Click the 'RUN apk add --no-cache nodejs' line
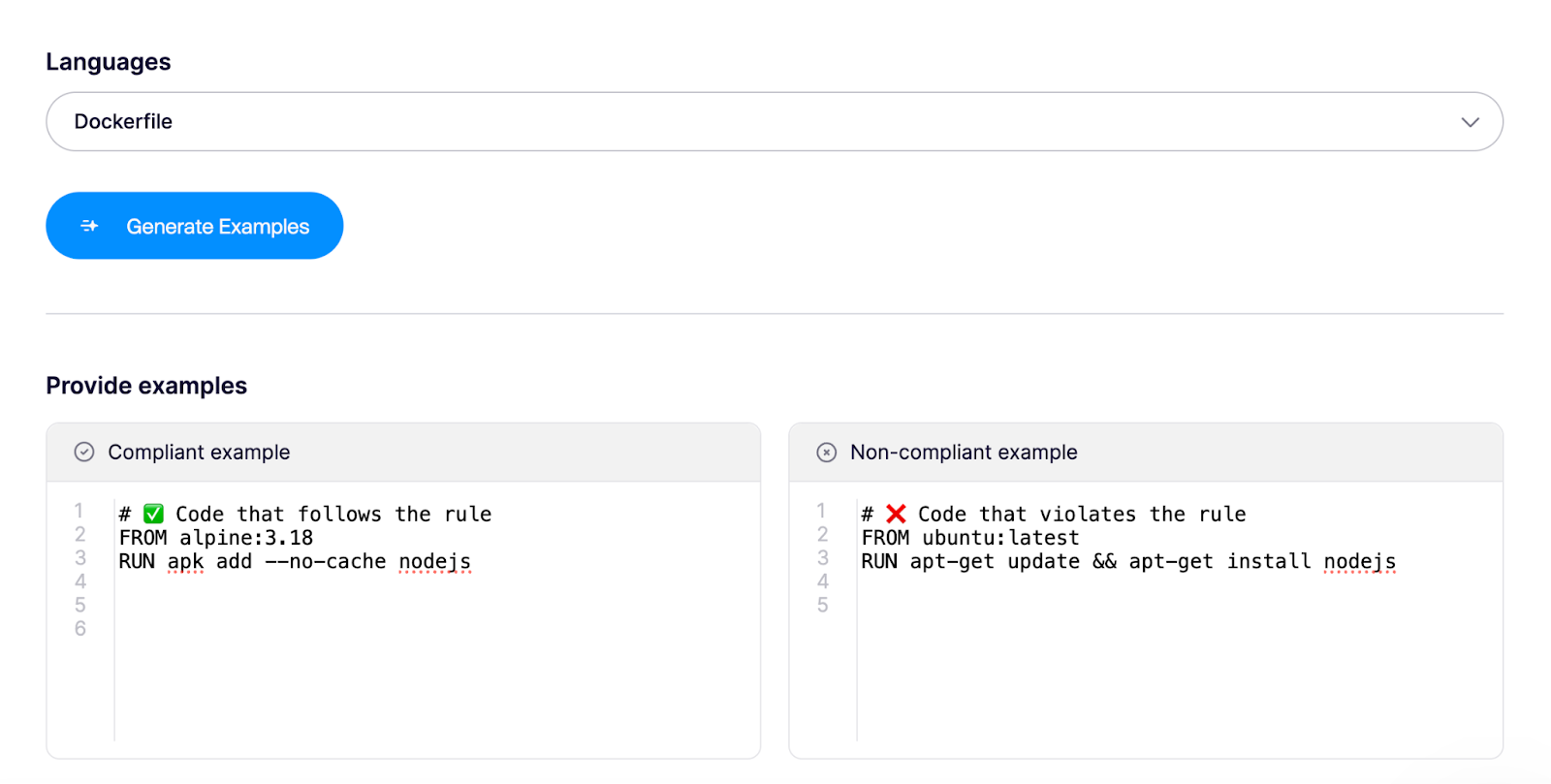The width and height of the screenshot is (1551, 784). pyautogui.click(x=295, y=561)
